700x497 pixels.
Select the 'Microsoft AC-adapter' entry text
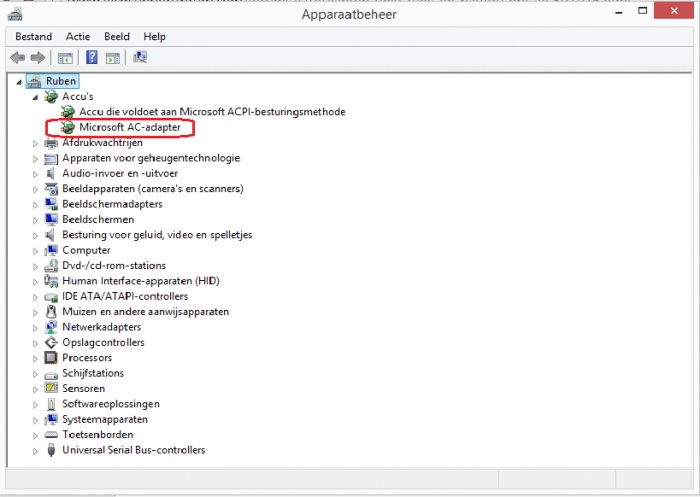130,127
